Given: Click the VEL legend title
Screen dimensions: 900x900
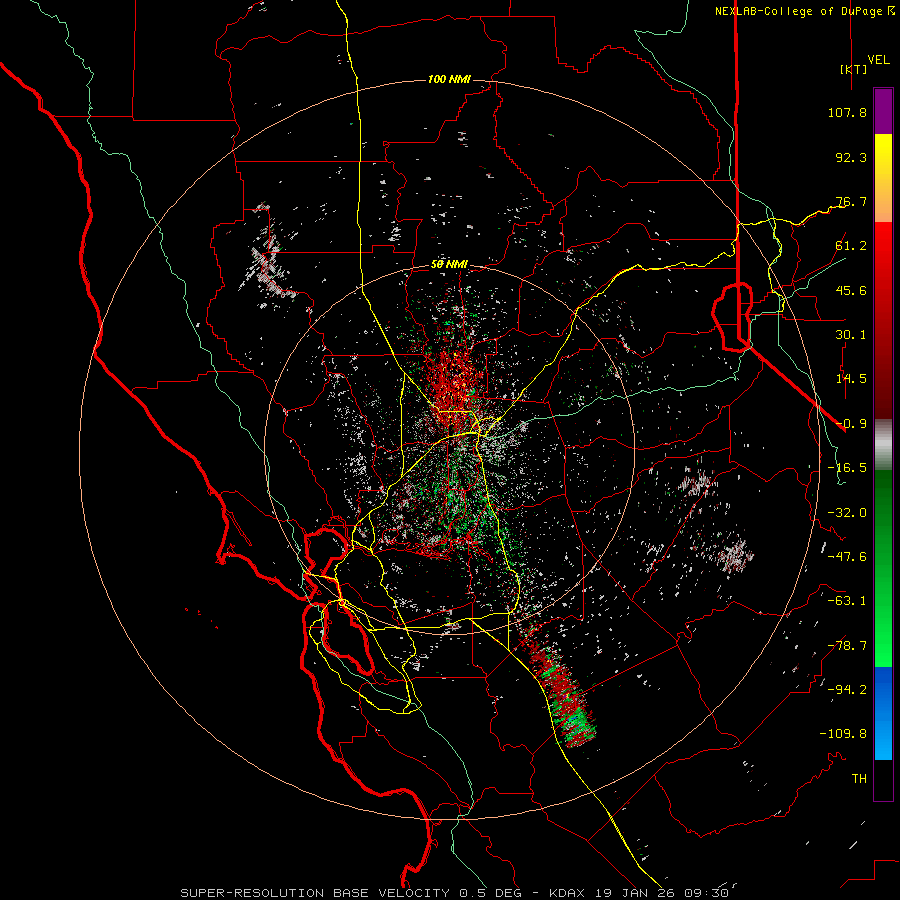Looking at the screenshot, I should pos(878,59).
